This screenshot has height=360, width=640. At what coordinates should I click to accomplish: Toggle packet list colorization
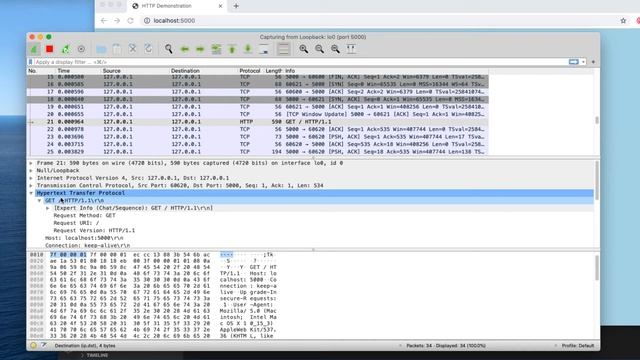pos(283,49)
